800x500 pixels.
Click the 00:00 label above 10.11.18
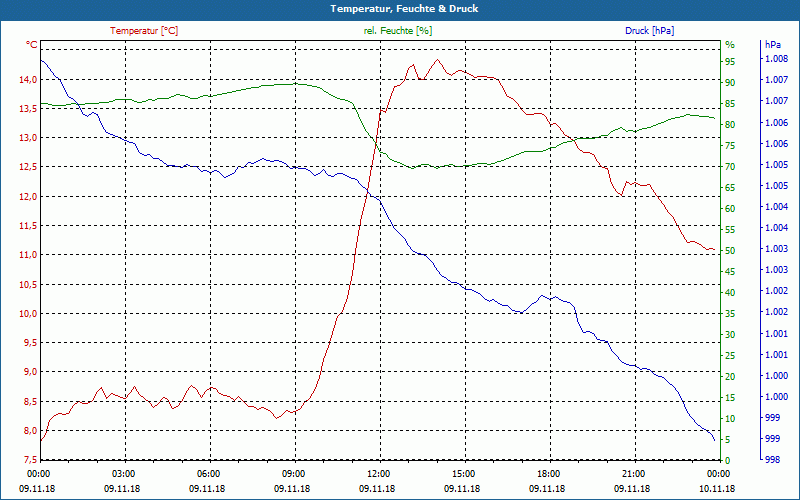tap(717, 473)
